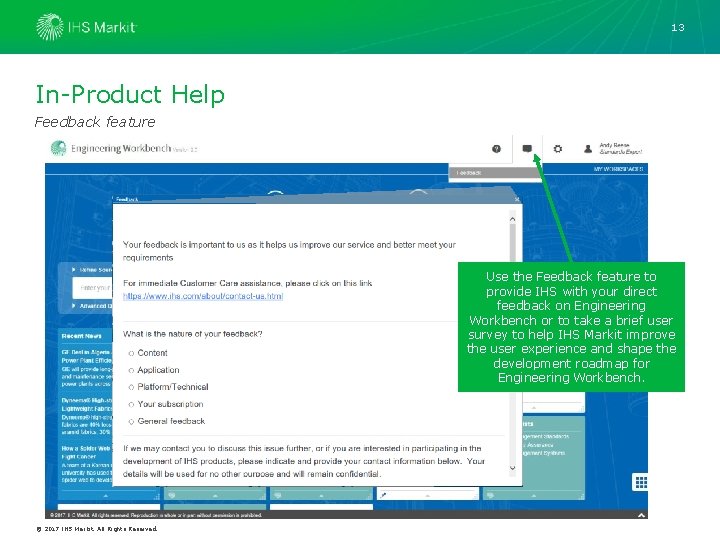Open the settings gear icon
Image resolution: width=720 pixels, height=540 pixels.
point(557,149)
